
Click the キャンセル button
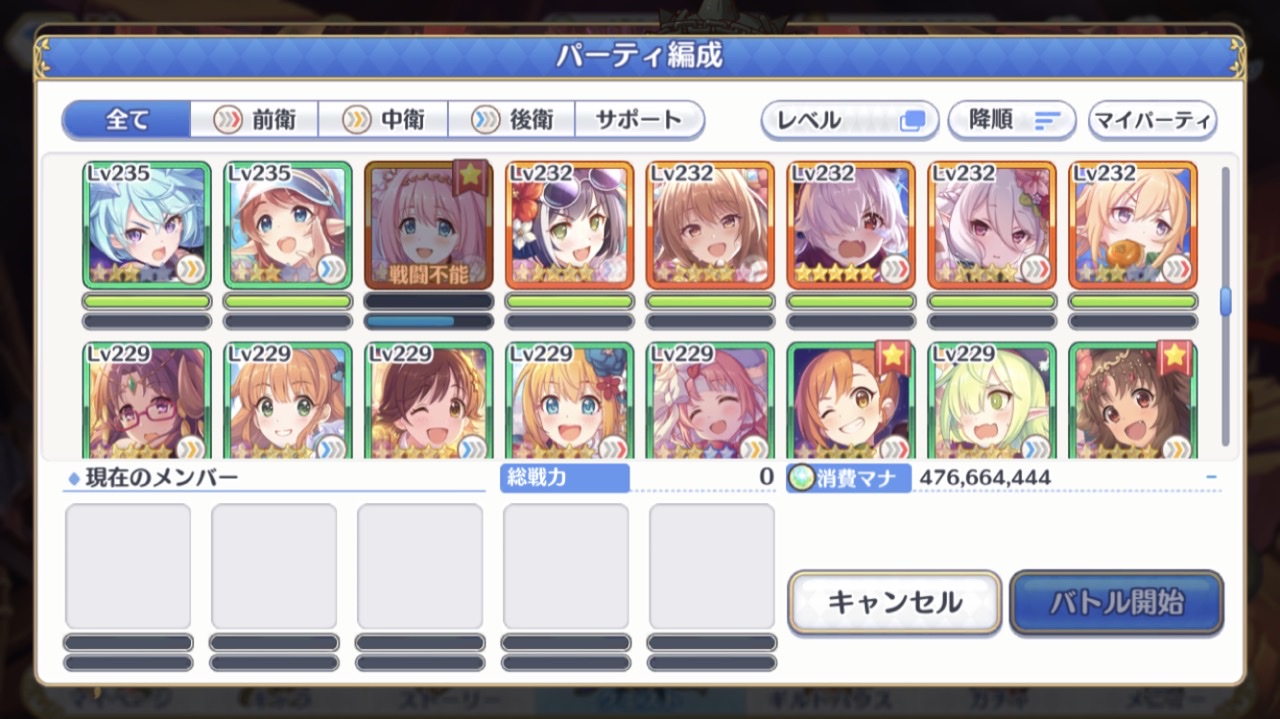tap(895, 602)
